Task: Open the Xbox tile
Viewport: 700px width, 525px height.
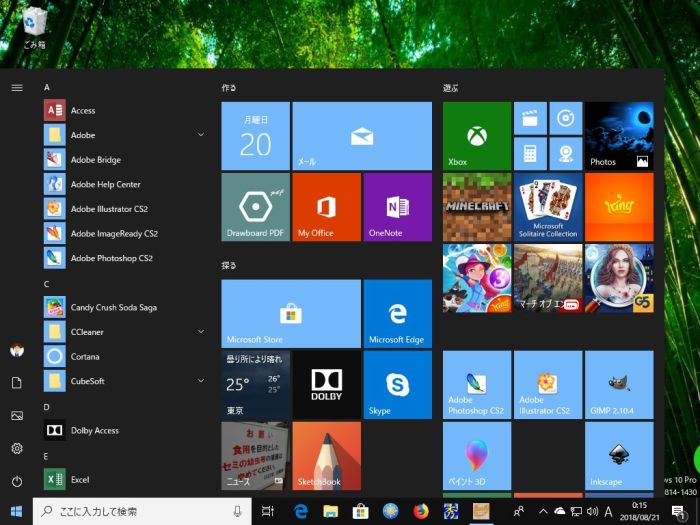Action: (x=477, y=136)
